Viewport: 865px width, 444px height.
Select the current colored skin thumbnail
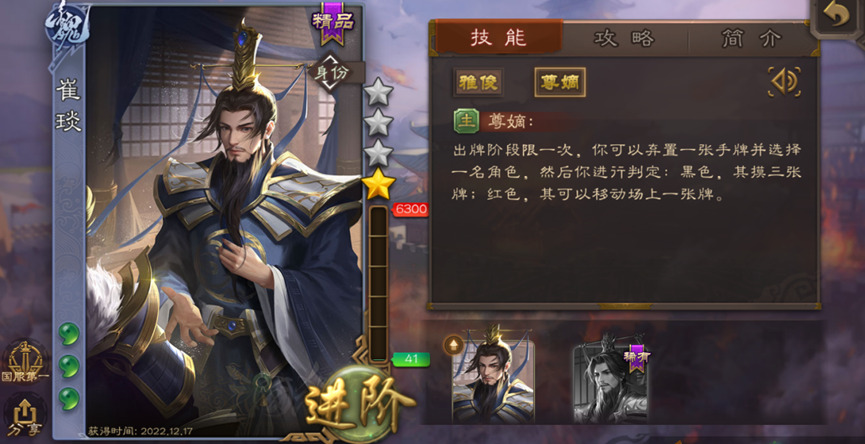(x=493, y=382)
